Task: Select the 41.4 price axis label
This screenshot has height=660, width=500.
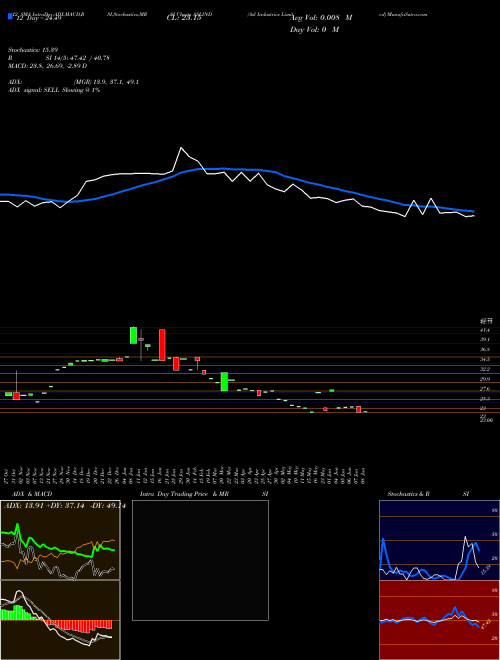Action: [485, 330]
